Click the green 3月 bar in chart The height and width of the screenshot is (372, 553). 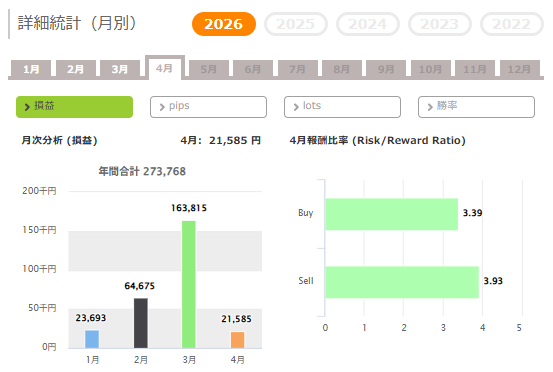[189, 285]
